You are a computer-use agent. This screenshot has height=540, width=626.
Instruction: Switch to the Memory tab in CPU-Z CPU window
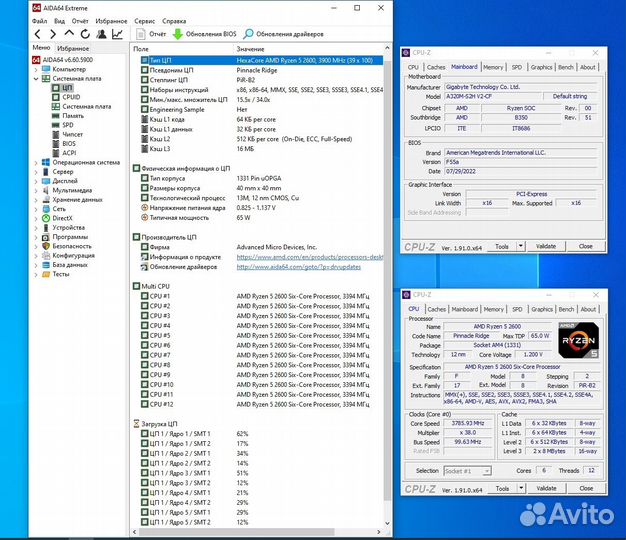pyautogui.click(x=494, y=309)
